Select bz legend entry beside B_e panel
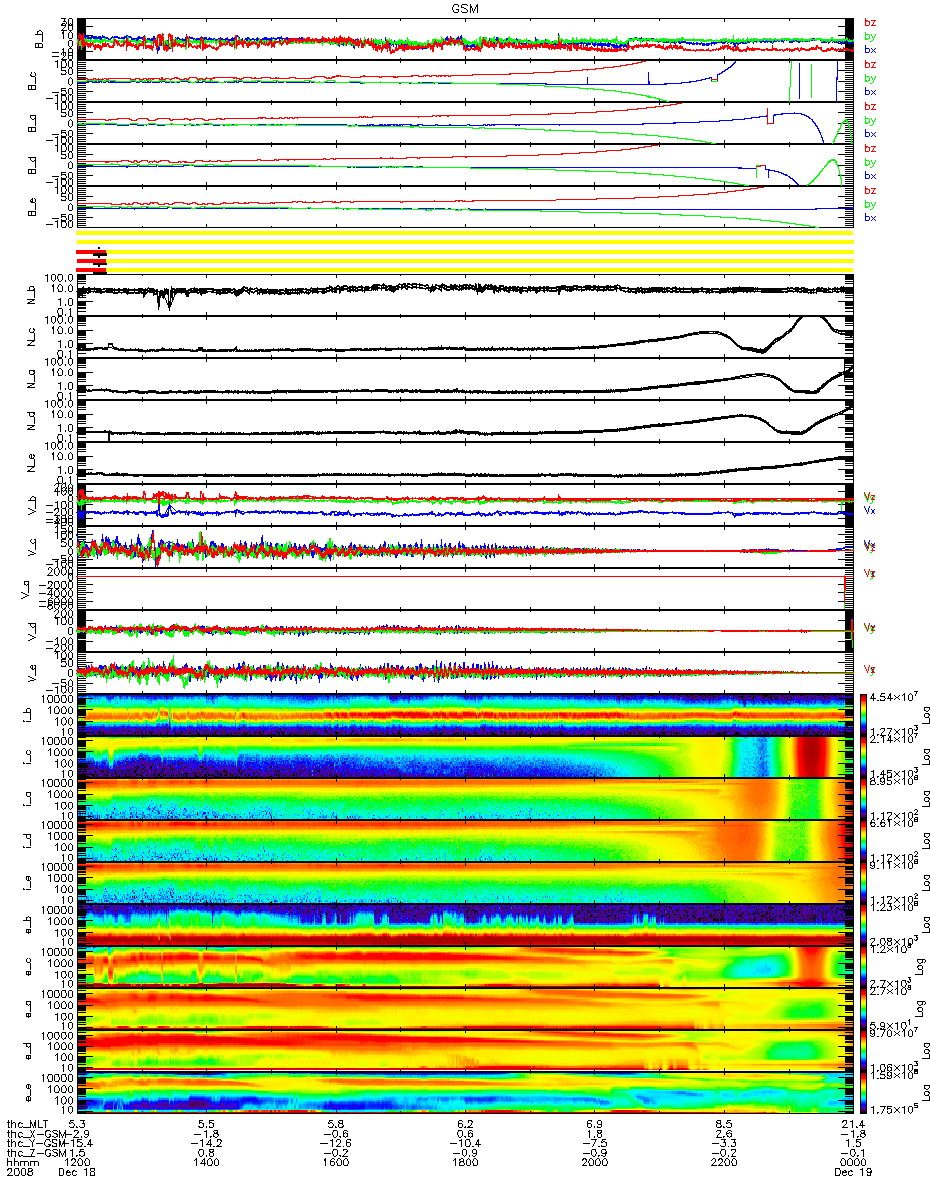Screen dimensions: 930x1200 [x=870, y=190]
